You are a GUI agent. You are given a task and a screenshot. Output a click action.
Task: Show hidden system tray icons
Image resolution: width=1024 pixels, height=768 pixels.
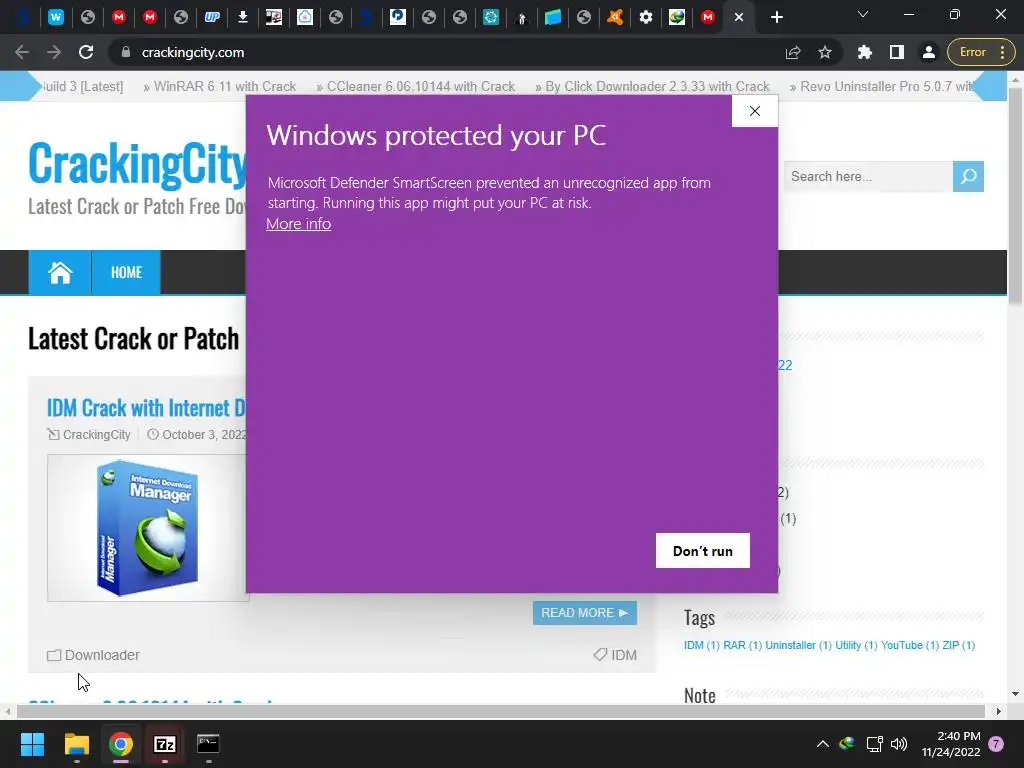click(823, 744)
